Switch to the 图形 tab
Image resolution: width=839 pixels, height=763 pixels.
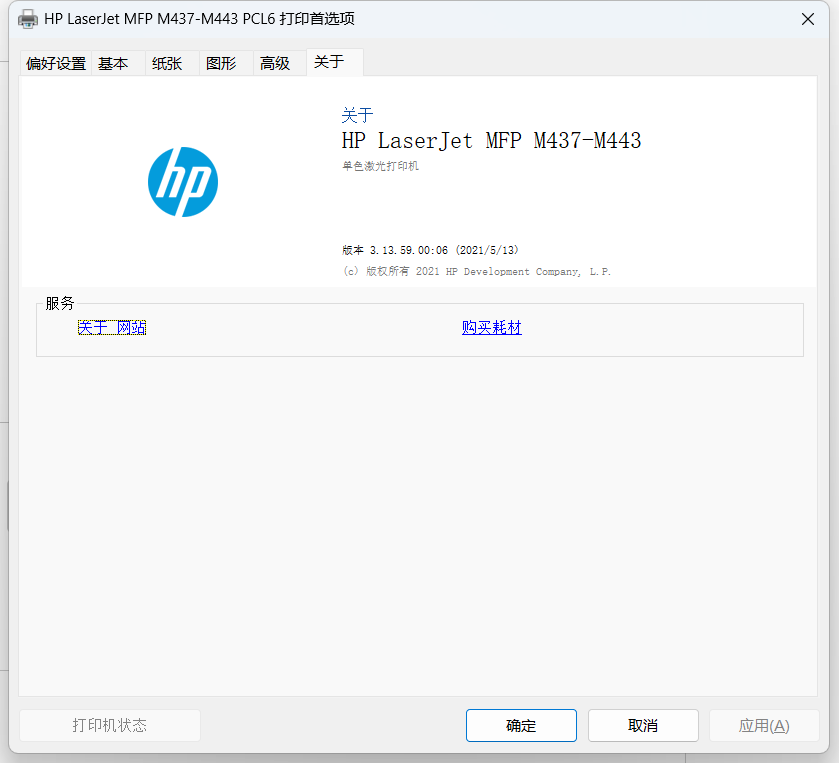[x=222, y=62]
